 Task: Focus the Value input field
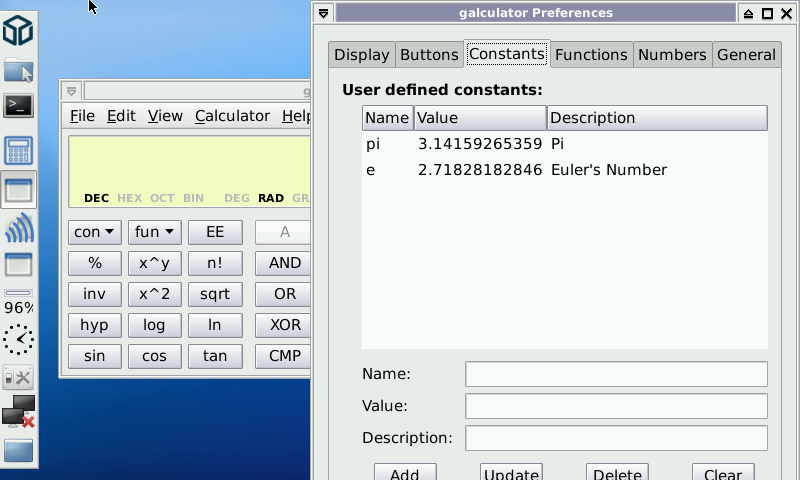(x=616, y=406)
